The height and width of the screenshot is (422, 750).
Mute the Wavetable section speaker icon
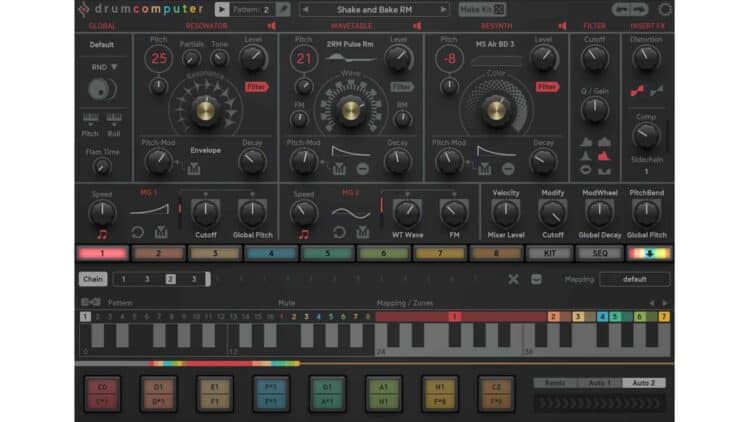pyautogui.click(x=417, y=26)
